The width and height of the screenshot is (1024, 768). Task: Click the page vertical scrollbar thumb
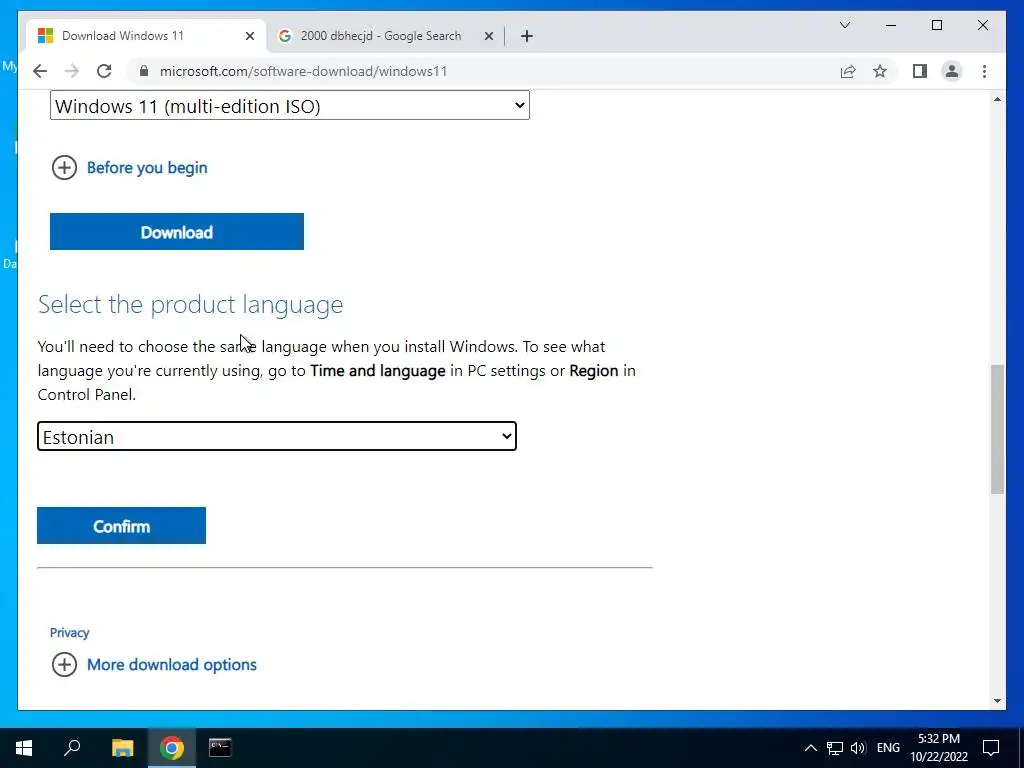(x=997, y=429)
